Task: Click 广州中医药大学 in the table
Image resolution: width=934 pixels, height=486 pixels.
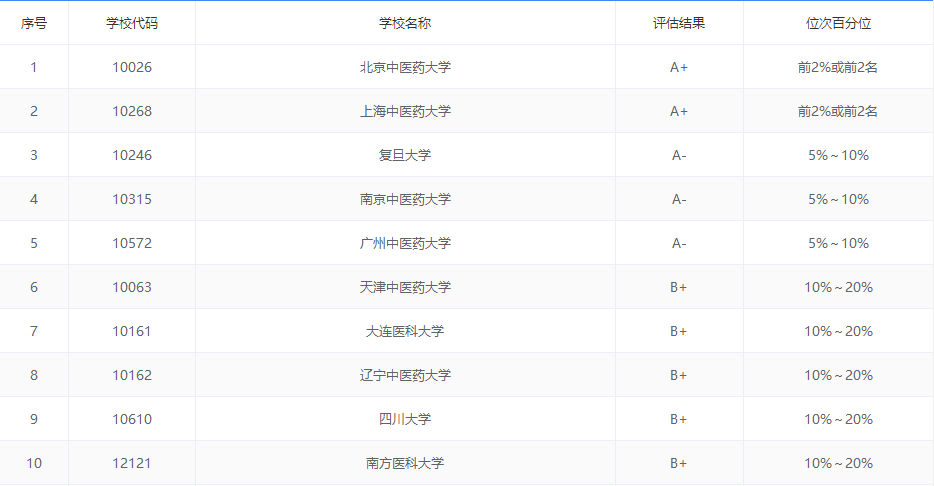Action: tap(405, 243)
